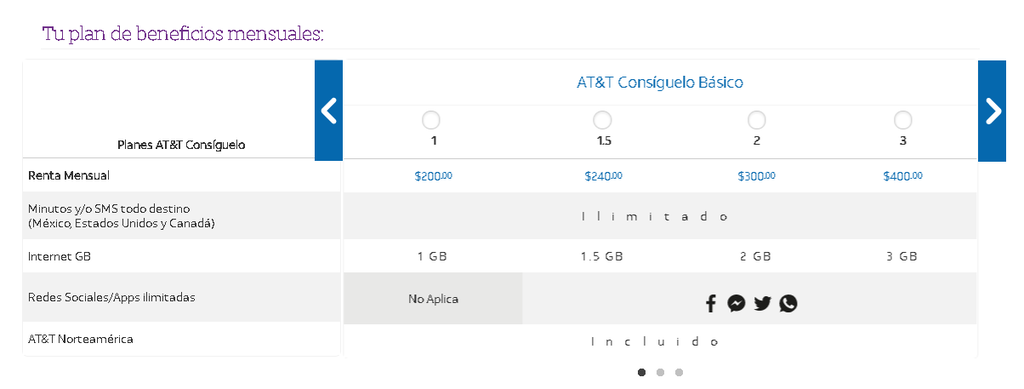
Task: Click the Planes AT&T Consíguelo label
Action: click(182, 145)
